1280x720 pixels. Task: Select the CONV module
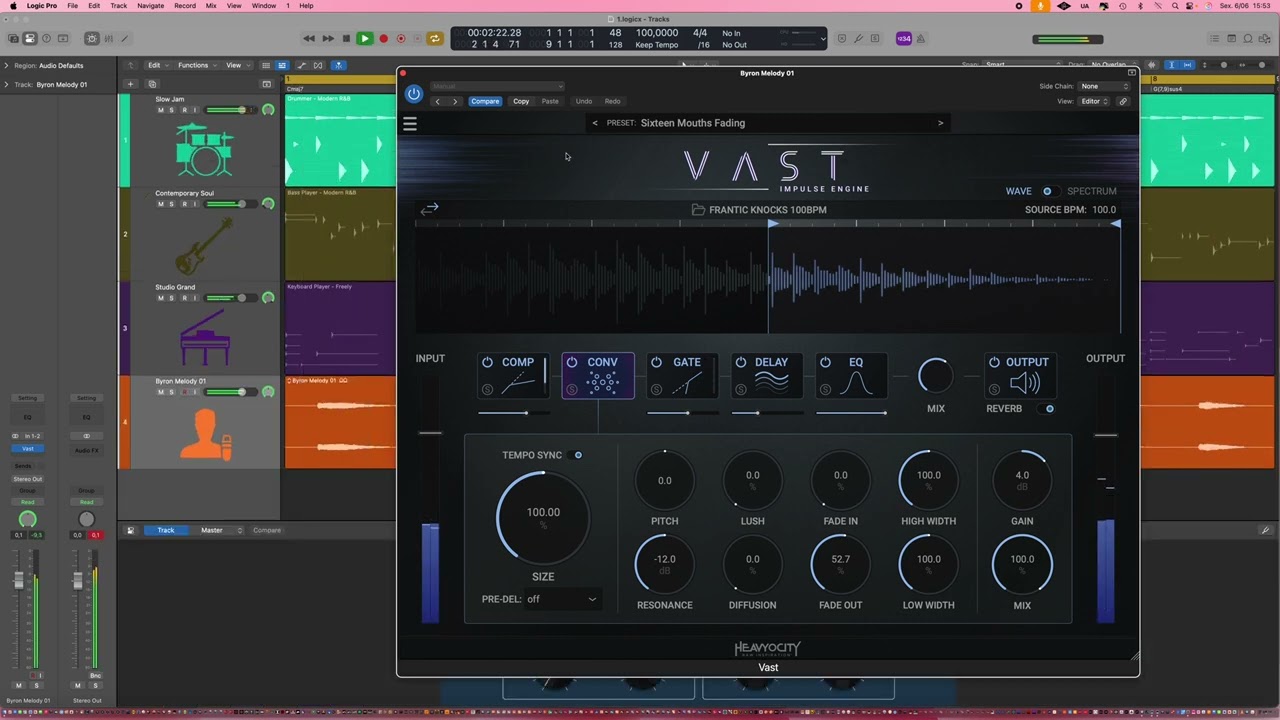tap(598, 375)
